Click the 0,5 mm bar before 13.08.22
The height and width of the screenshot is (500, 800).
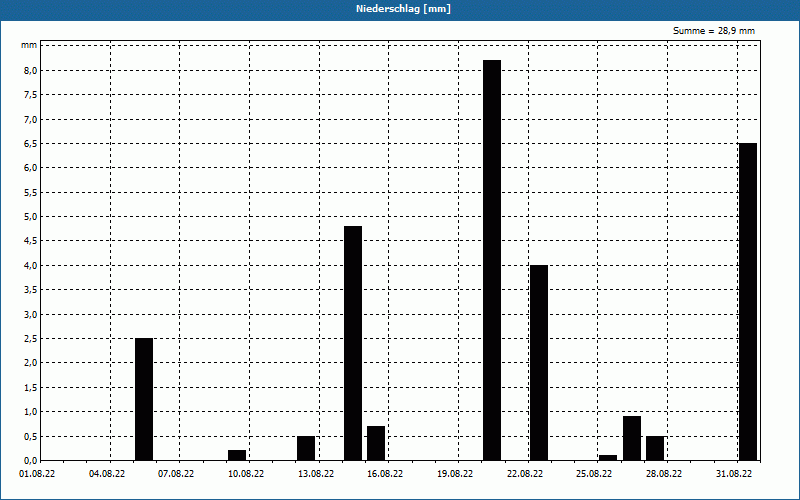coord(306,448)
